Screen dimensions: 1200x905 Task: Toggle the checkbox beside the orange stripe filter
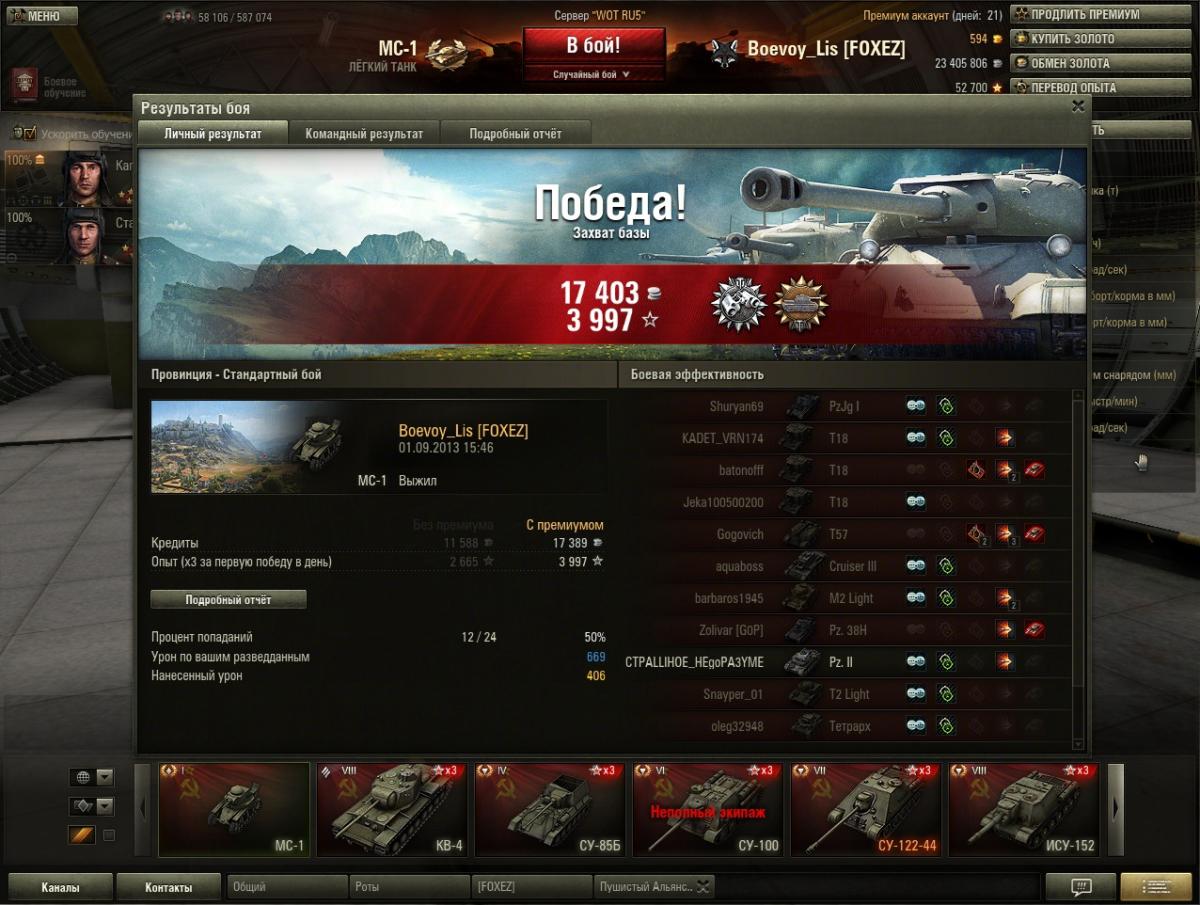[109, 835]
